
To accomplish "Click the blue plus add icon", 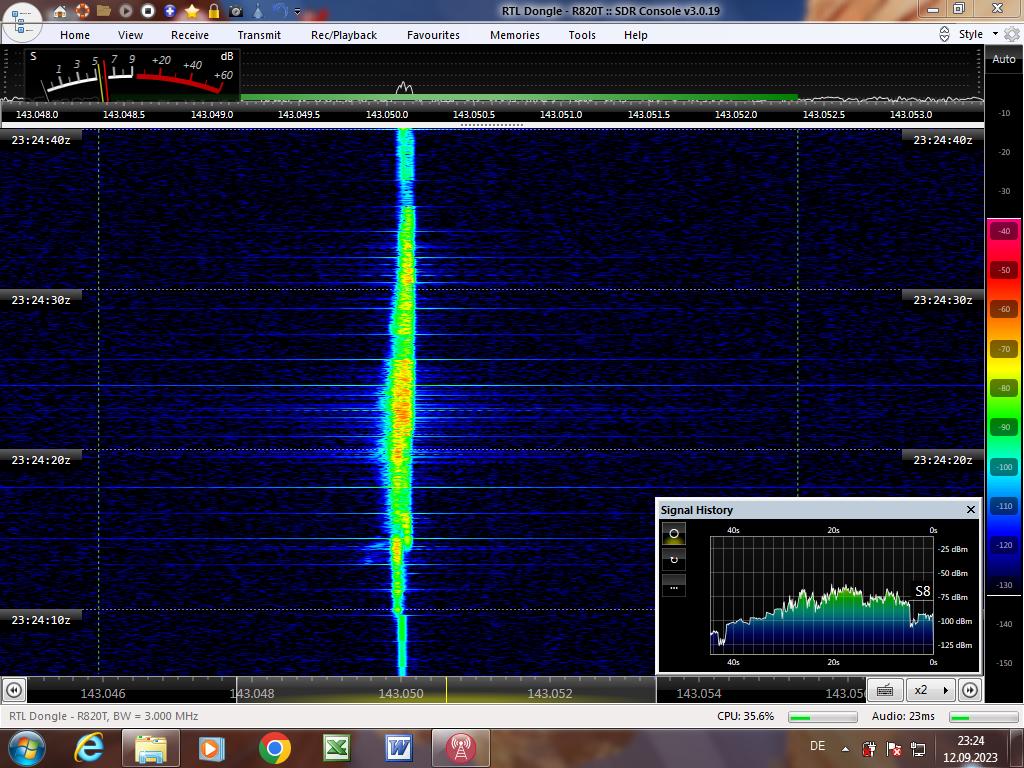I will point(170,10).
